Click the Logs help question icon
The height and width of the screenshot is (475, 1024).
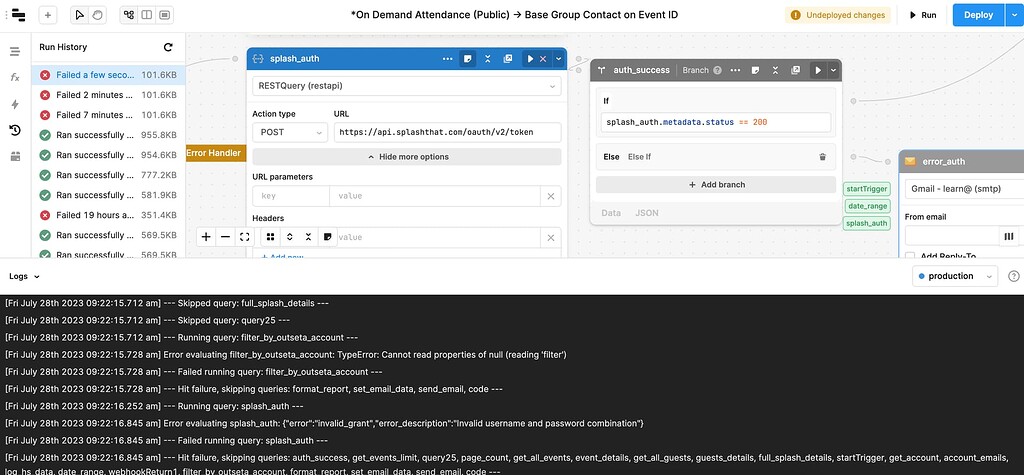click(1014, 276)
